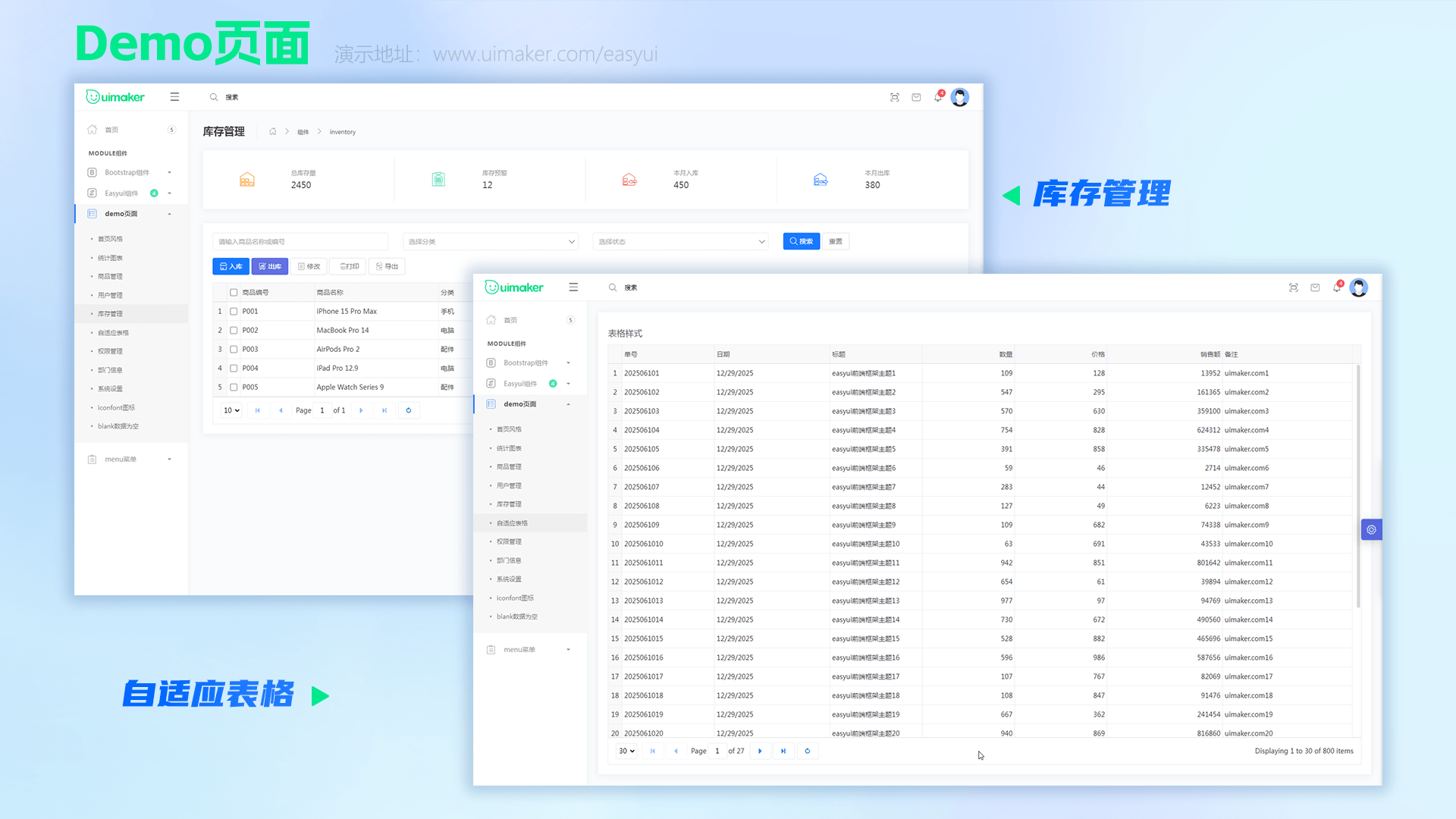Change the page size selector showing 30
Viewport: 1456px width, 819px height.
coord(626,751)
